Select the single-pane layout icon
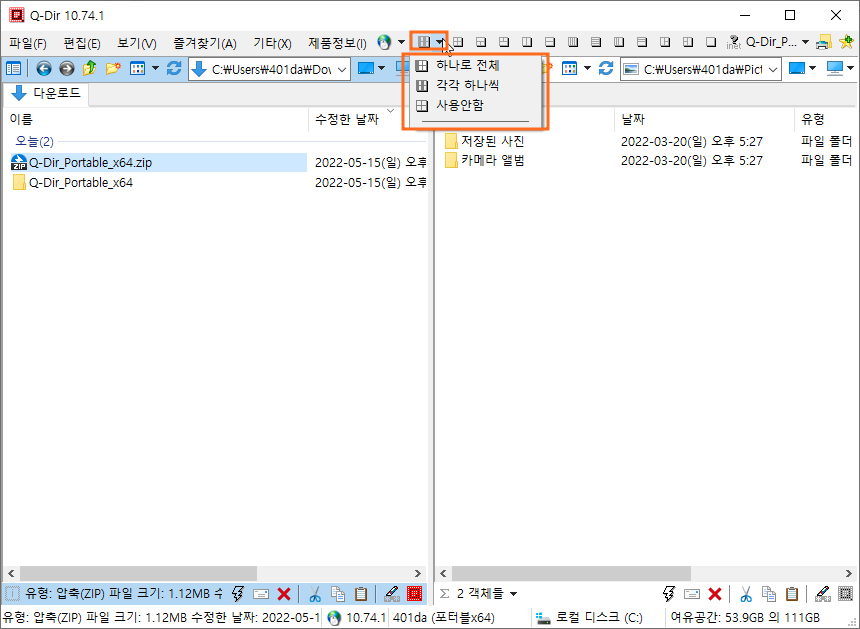This screenshot has height=629, width=860. [711, 42]
